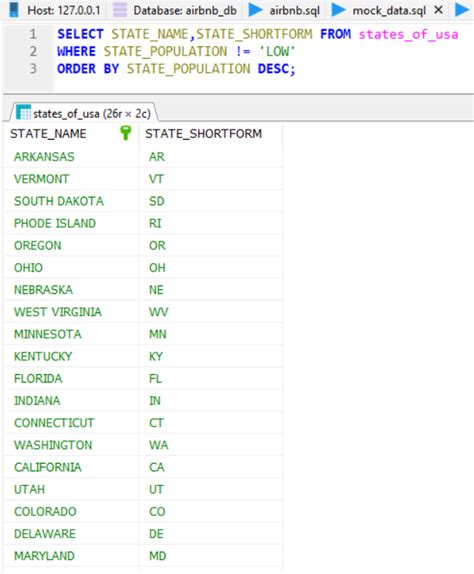Click the SELECT keyword in query
Viewport: 474px width, 574px height.
(x=81, y=34)
